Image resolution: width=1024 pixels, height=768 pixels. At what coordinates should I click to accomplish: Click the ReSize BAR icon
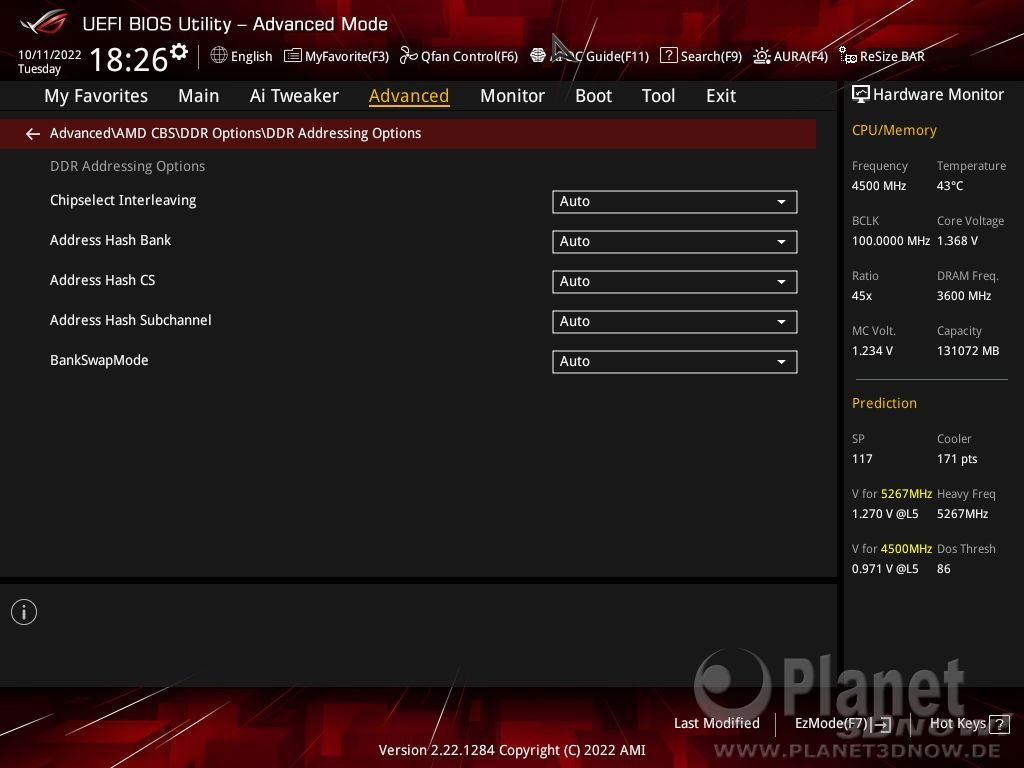(848, 56)
